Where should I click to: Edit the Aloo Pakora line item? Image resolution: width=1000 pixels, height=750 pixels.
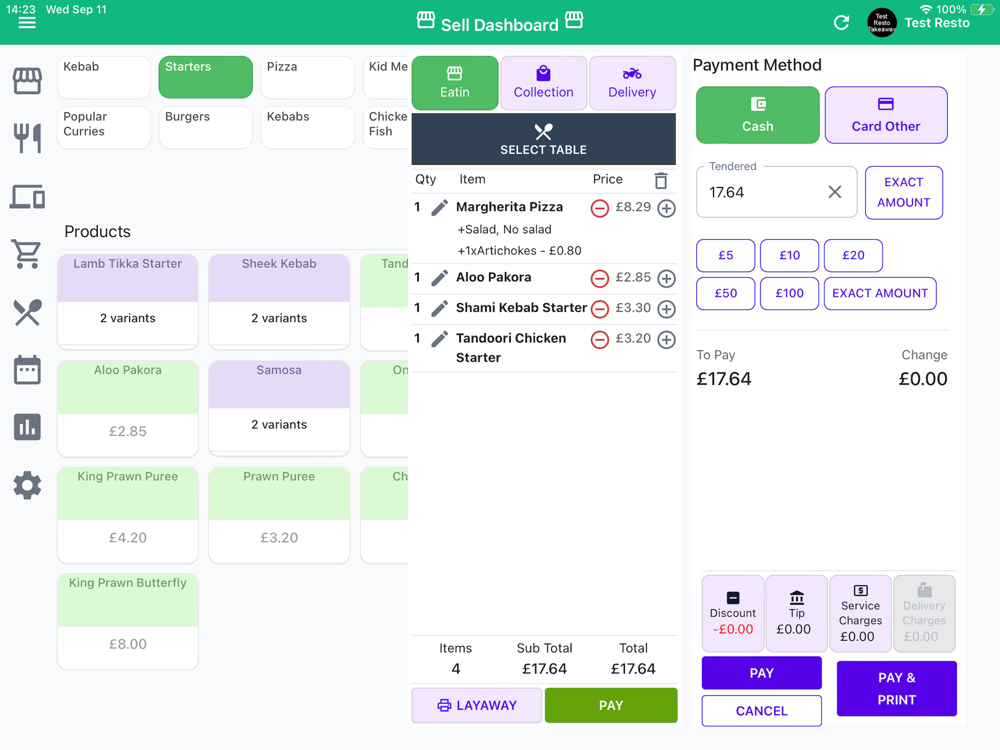439,278
